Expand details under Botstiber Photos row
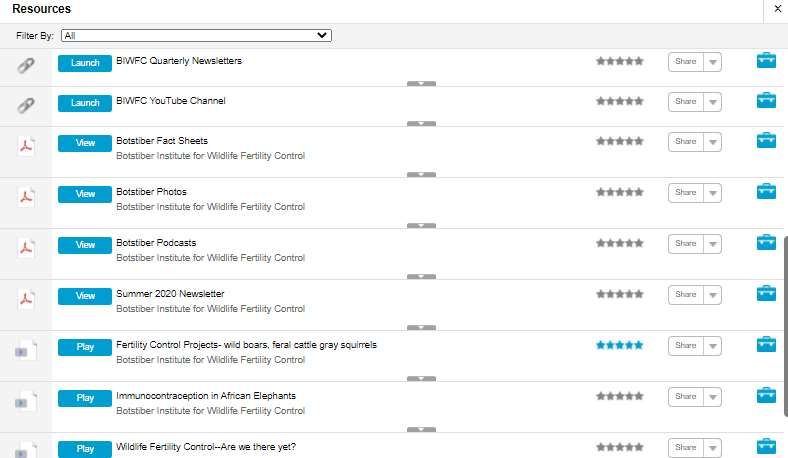The width and height of the screenshot is (788, 458). [421, 225]
